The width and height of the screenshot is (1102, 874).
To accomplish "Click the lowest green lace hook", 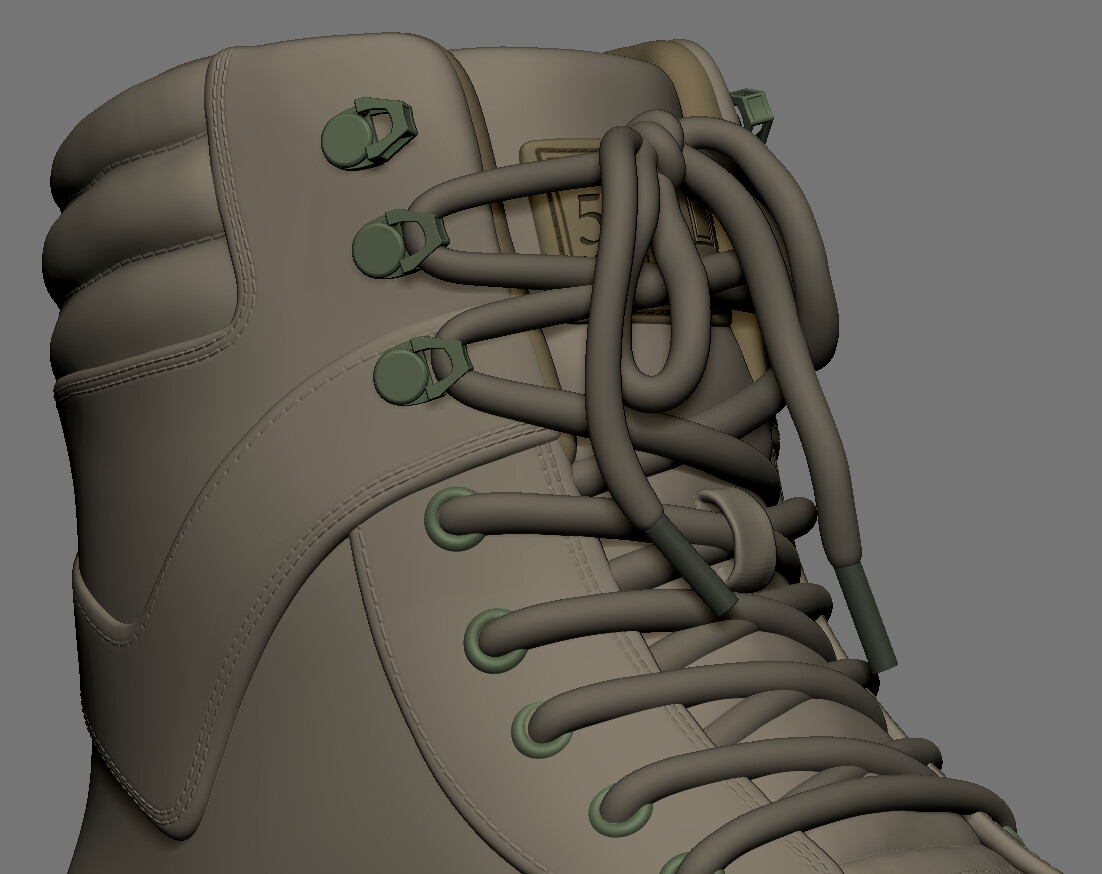I will coord(415,375).
